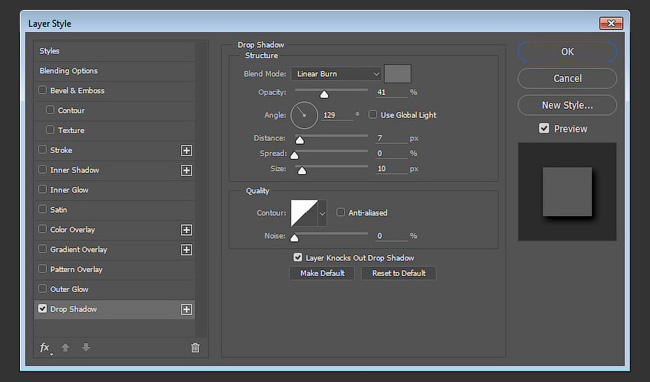The height and width of the screenshot is (382, 650).
Task: Click the New Style... button
Action: tap(567, 105)
